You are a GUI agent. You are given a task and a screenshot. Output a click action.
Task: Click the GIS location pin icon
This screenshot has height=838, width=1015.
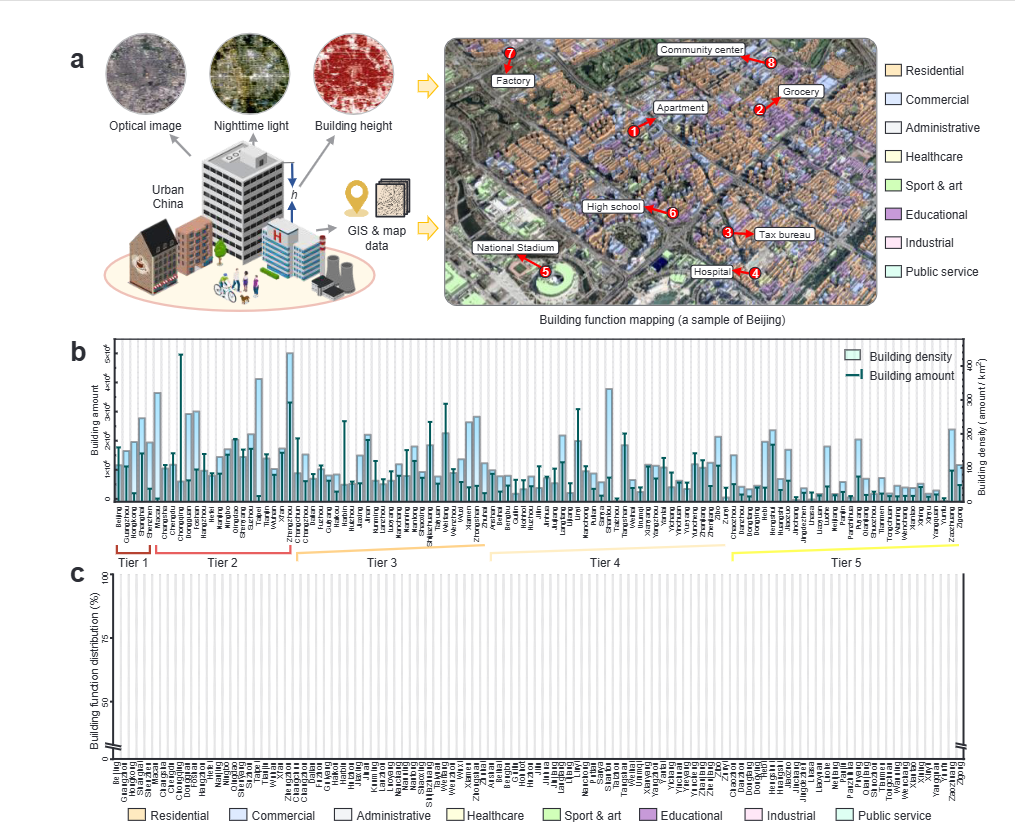click(353, 197)
